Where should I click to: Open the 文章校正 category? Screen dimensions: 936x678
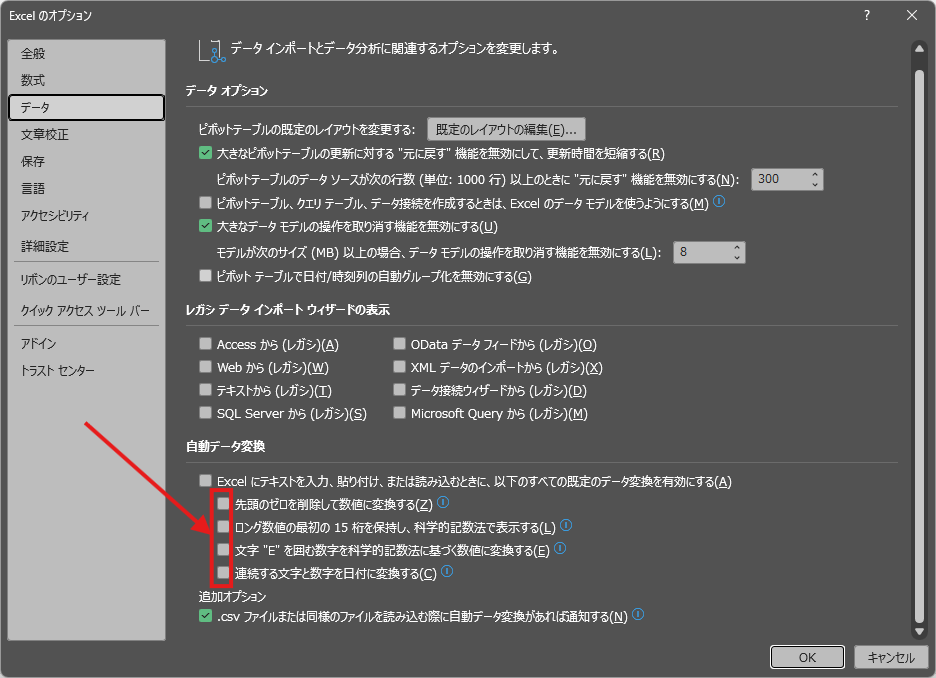coord(87,134)
